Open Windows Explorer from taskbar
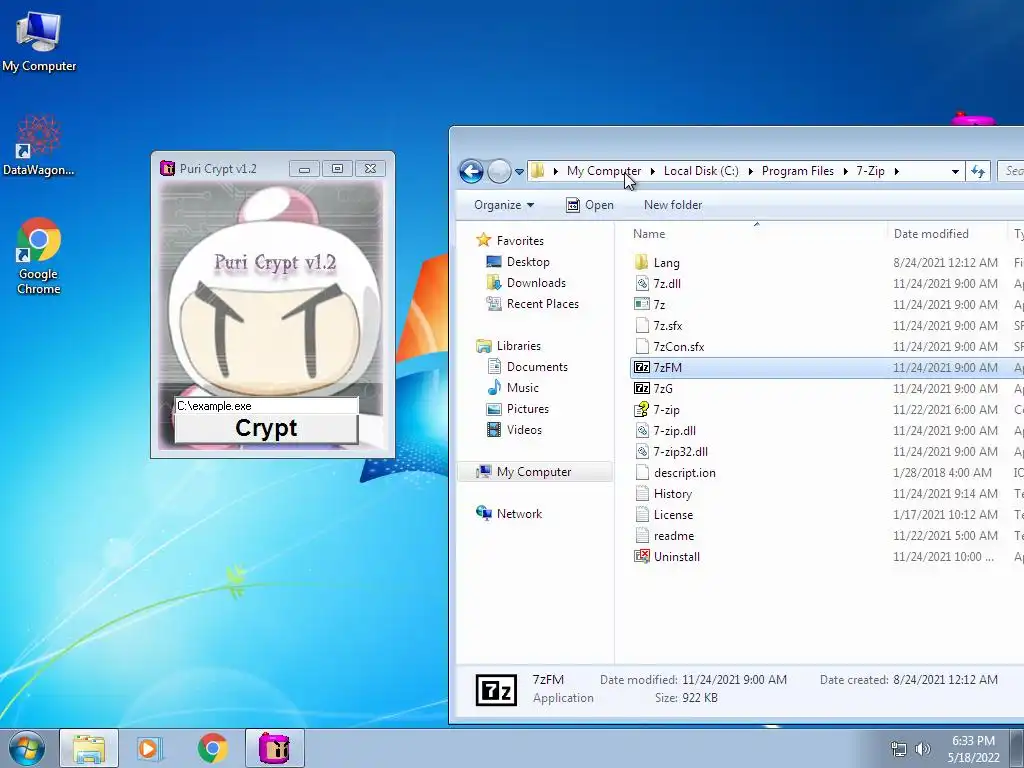 pyautogui.click(x=89, y=748)
